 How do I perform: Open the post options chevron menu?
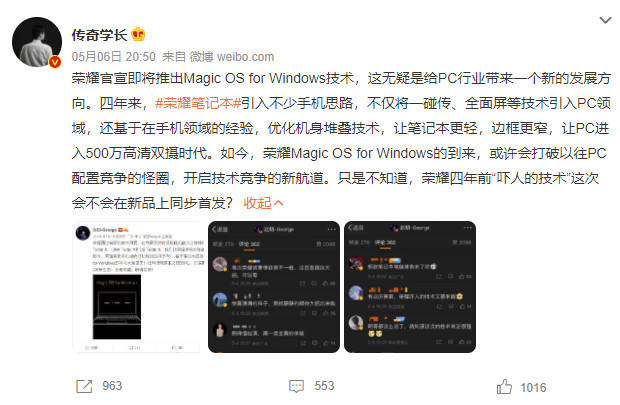point(605,20)
